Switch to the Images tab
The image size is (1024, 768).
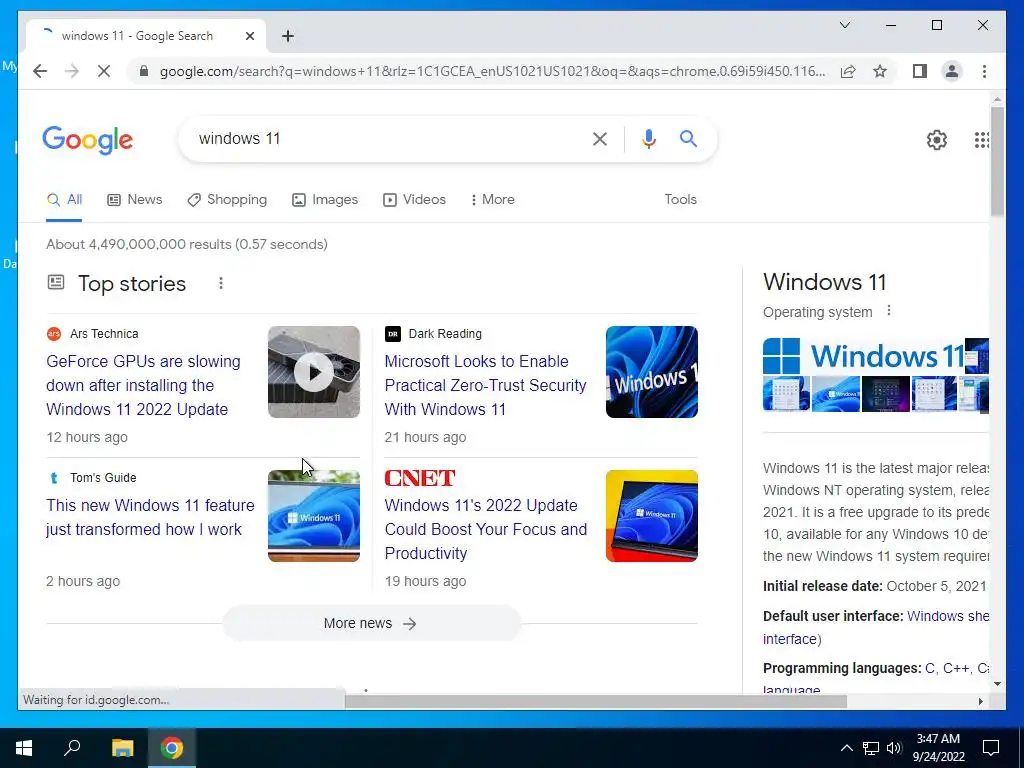(x=325, y=200)
